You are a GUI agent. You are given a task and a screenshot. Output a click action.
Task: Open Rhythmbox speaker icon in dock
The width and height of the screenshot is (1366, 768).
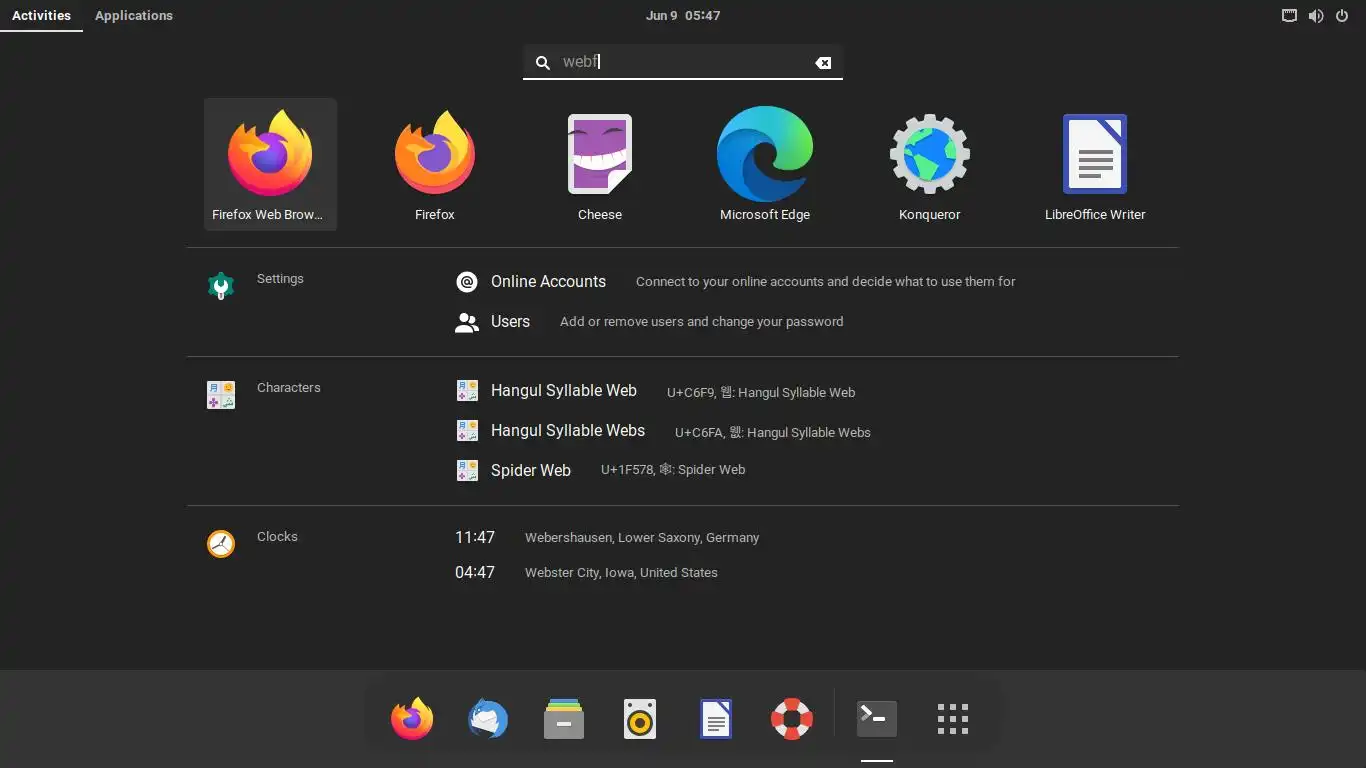pyautogui.click(x=640, y=719)
